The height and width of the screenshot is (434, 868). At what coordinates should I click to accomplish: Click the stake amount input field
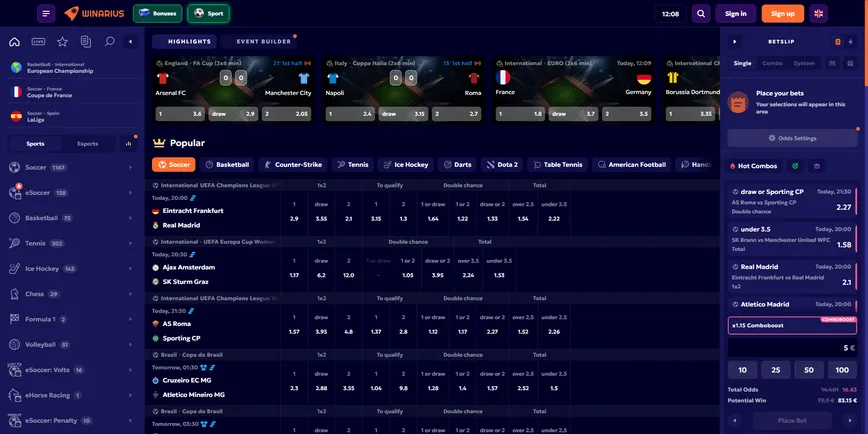pyautogui.click(x=792, y=348)
